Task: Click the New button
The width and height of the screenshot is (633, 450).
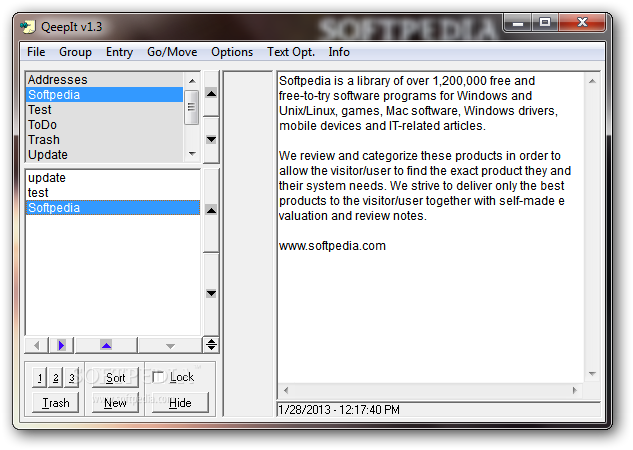Action: click(x=115, y=403)
